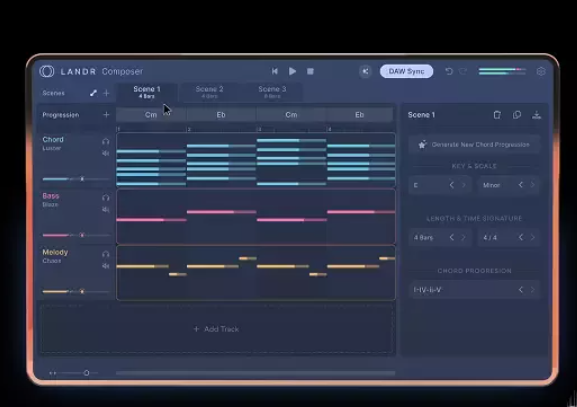Select the Bass track name
The image size is (577, 407).
click(x=51, y=196)
